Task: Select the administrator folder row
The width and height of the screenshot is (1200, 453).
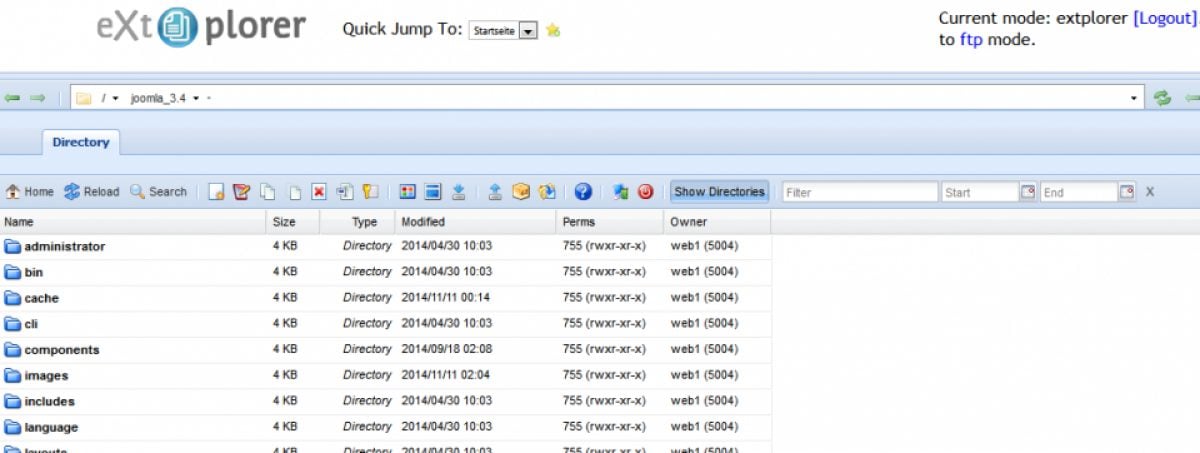Action: coord(385,246)
